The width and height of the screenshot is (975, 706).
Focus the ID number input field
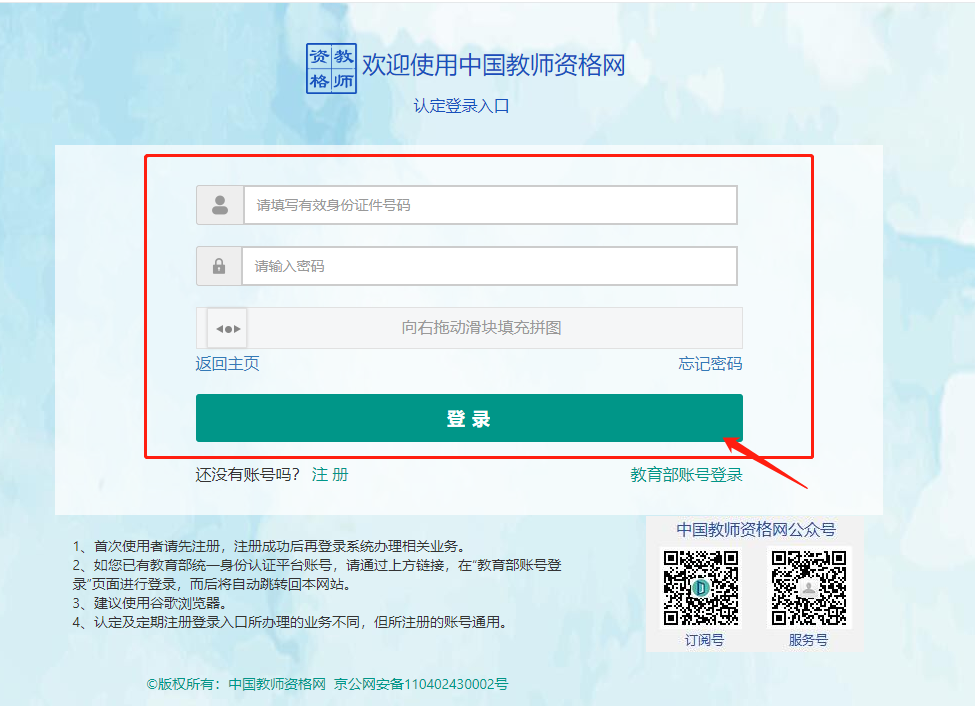click(x=491, y=205)
